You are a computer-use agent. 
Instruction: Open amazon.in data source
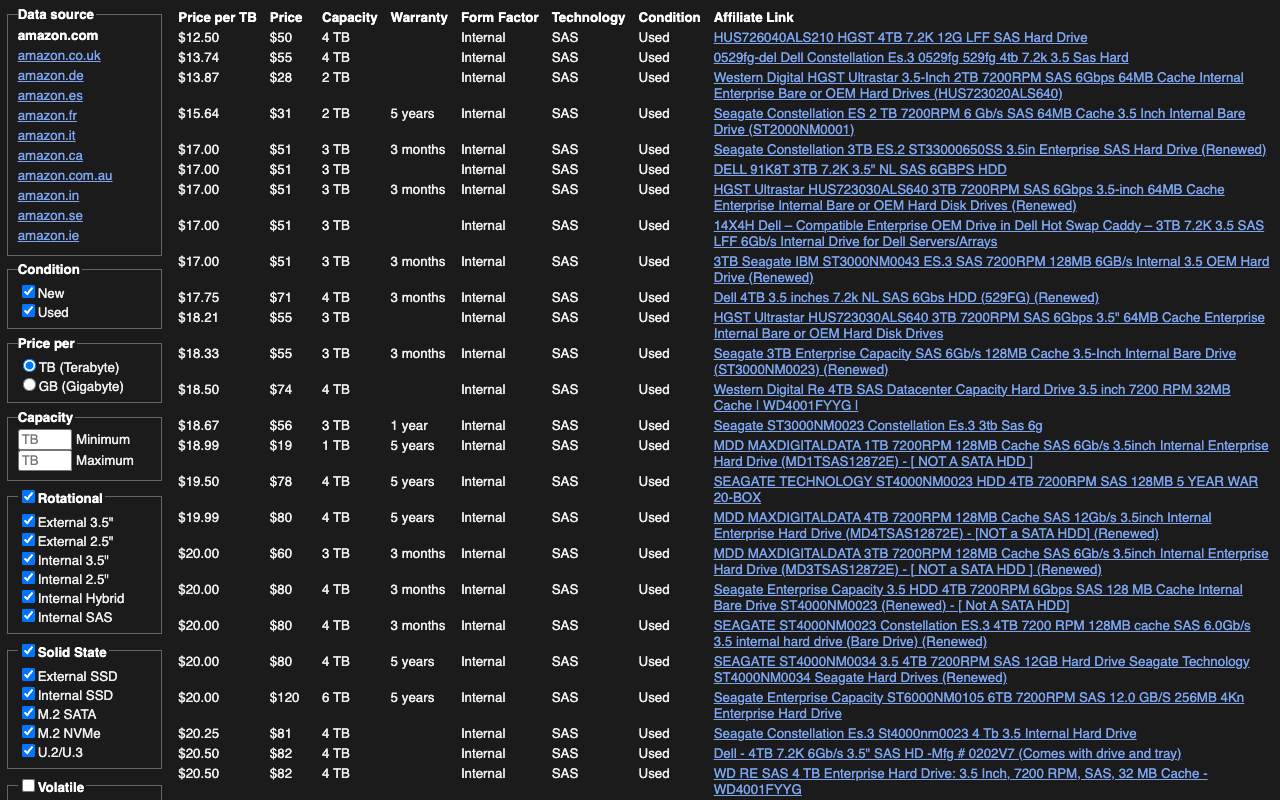[48, 196]
